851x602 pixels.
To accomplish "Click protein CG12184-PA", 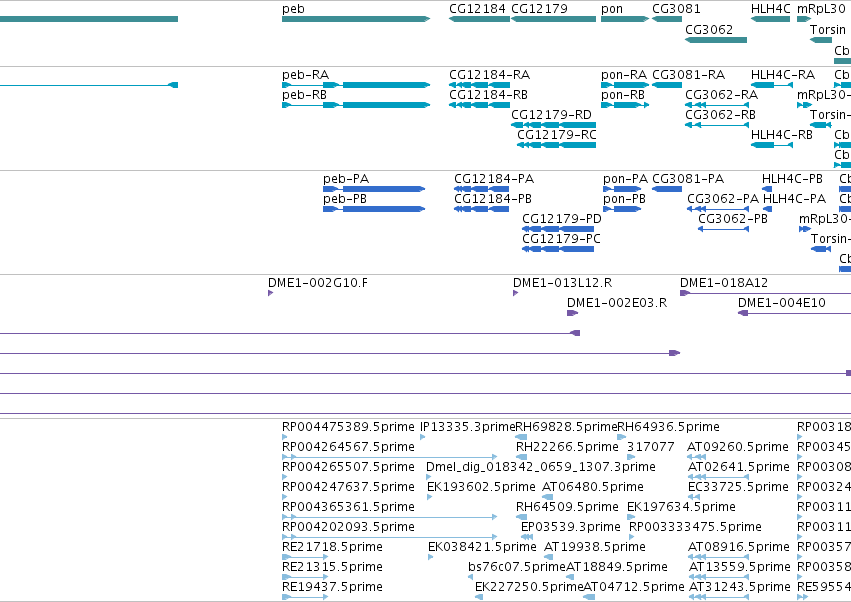I will [x=481, y=189].
